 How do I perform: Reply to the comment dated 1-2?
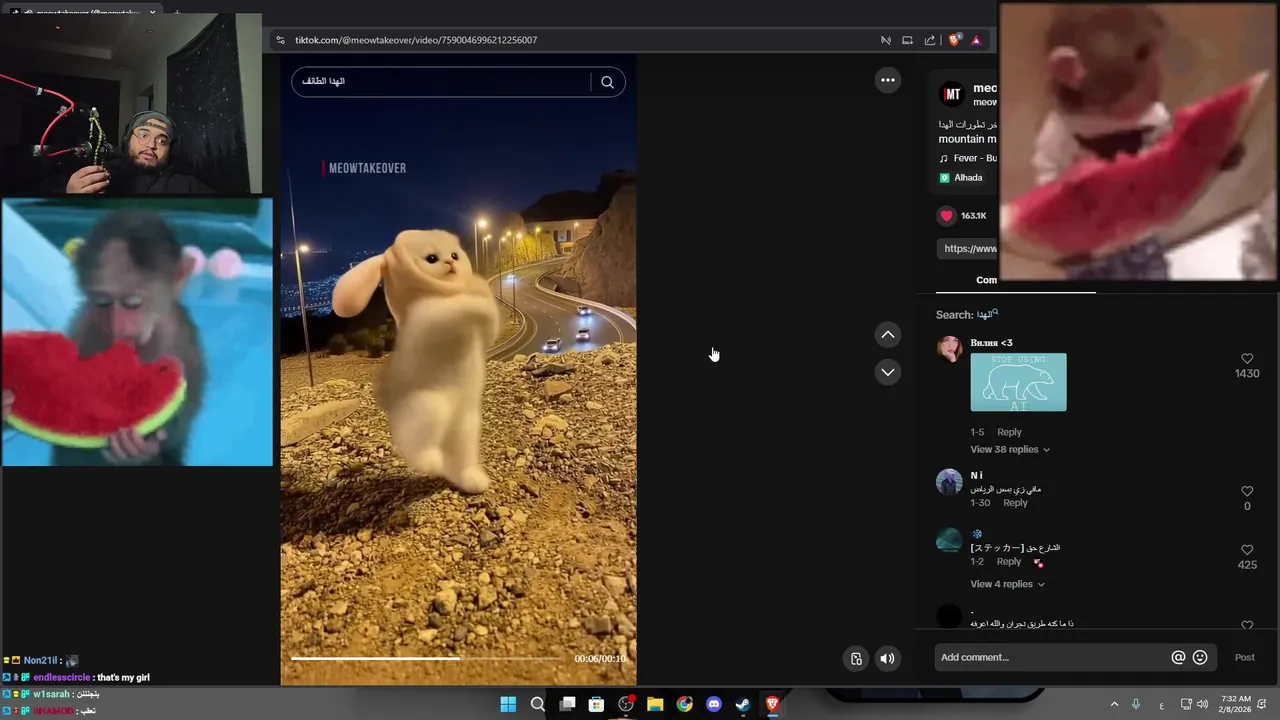pyautogui.click(x=1009, y=562)
